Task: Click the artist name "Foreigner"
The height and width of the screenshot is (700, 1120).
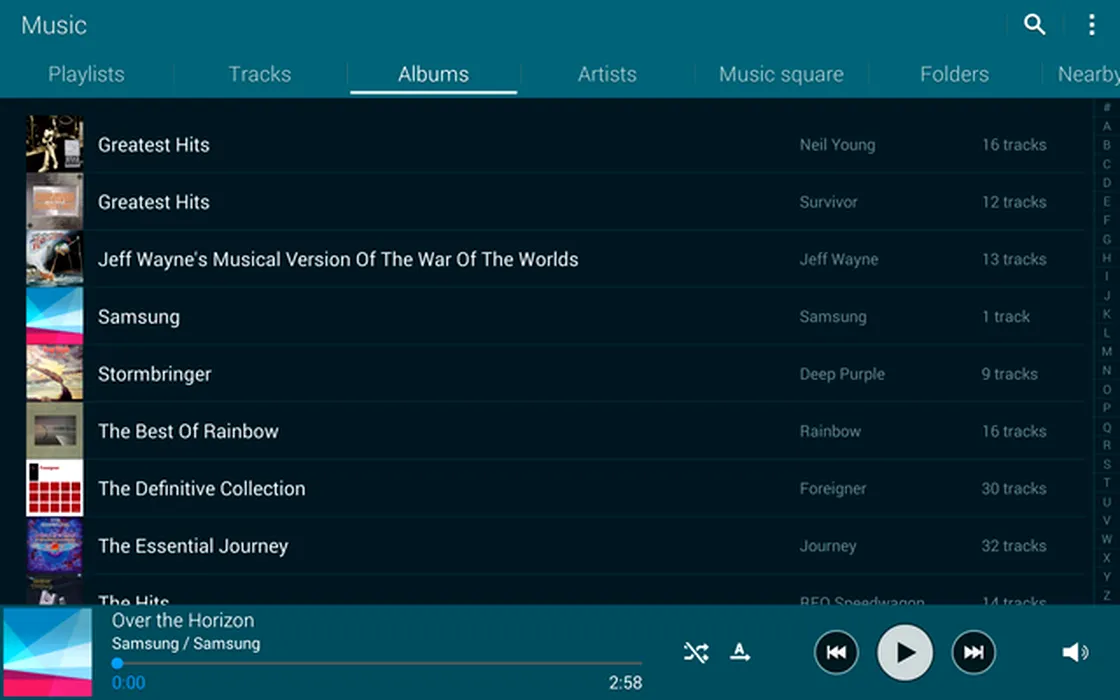Action: coord(833,489)
